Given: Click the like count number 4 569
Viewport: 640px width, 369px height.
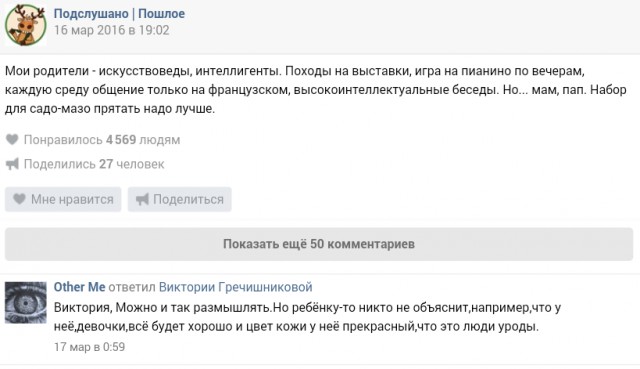Looking at the screenshot, I should (121, 140).
